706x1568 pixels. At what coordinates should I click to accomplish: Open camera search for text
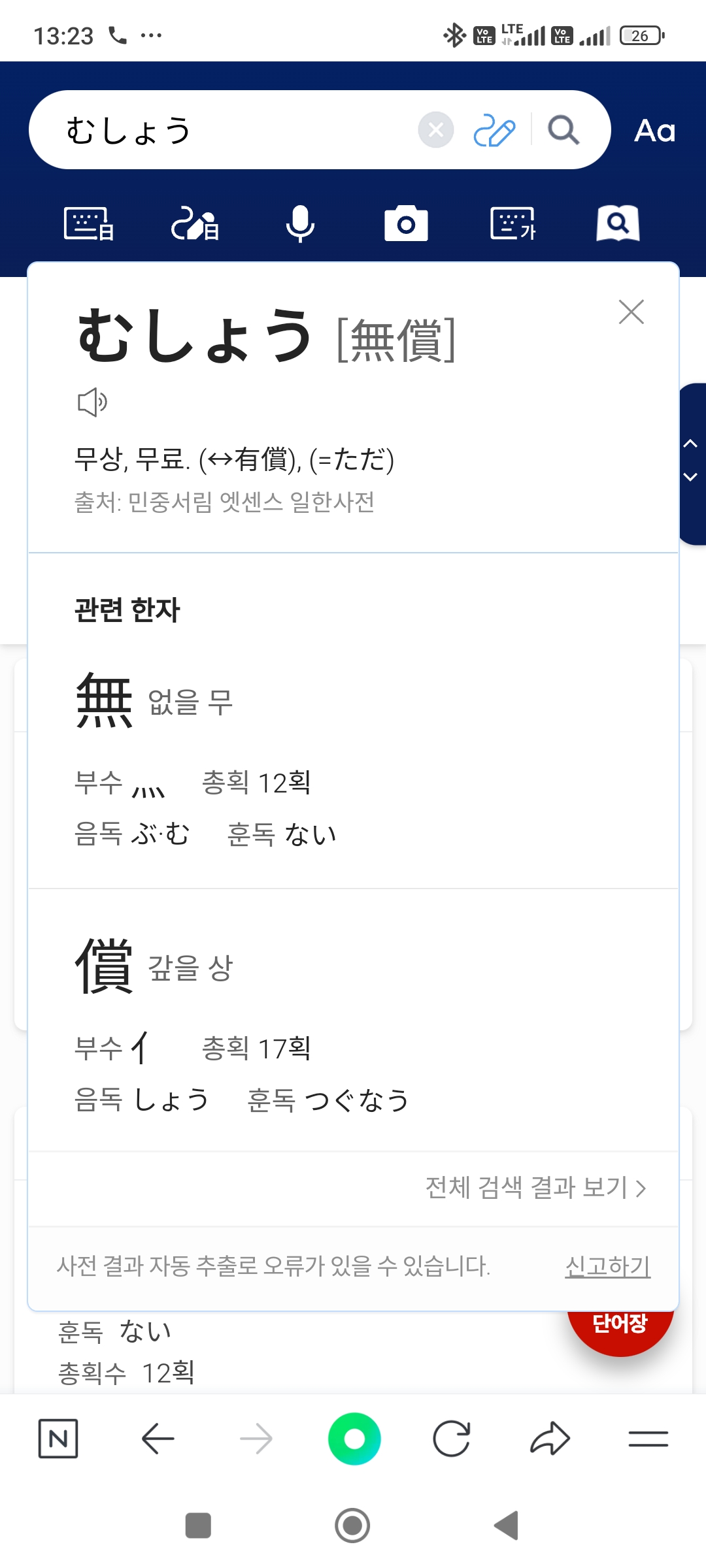pos(406,224)
